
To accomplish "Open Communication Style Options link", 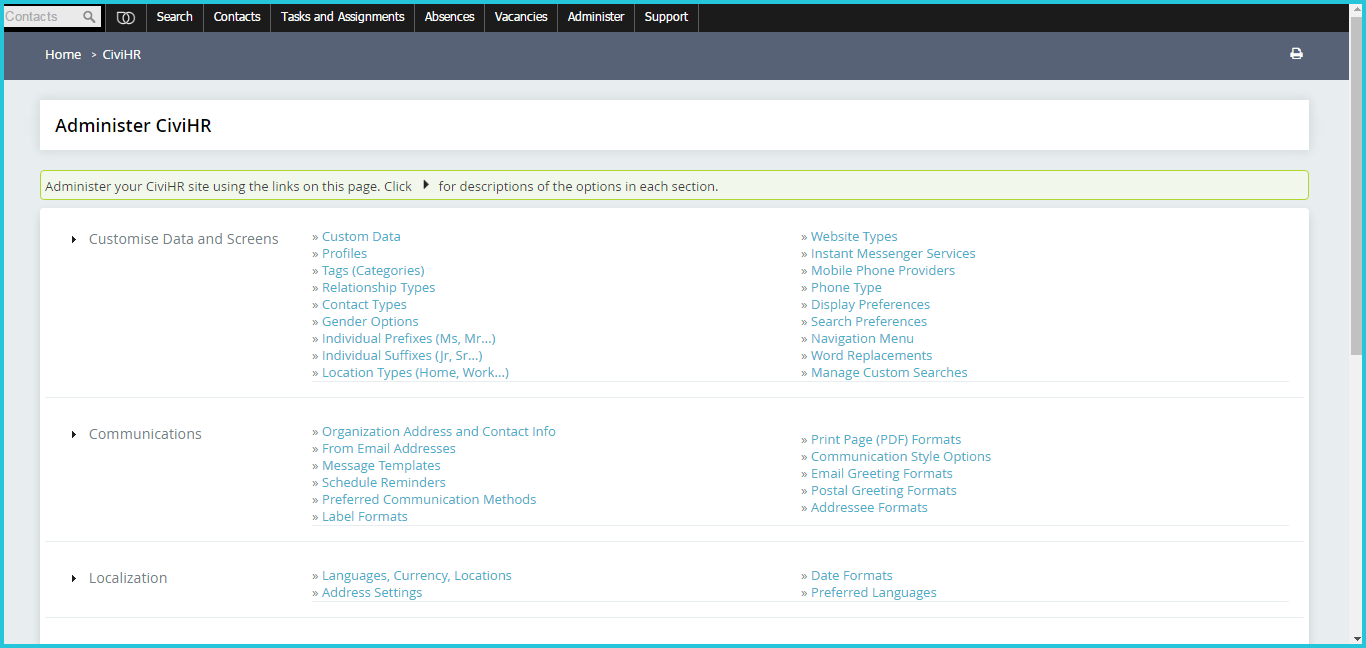I will tap(901, 457).
